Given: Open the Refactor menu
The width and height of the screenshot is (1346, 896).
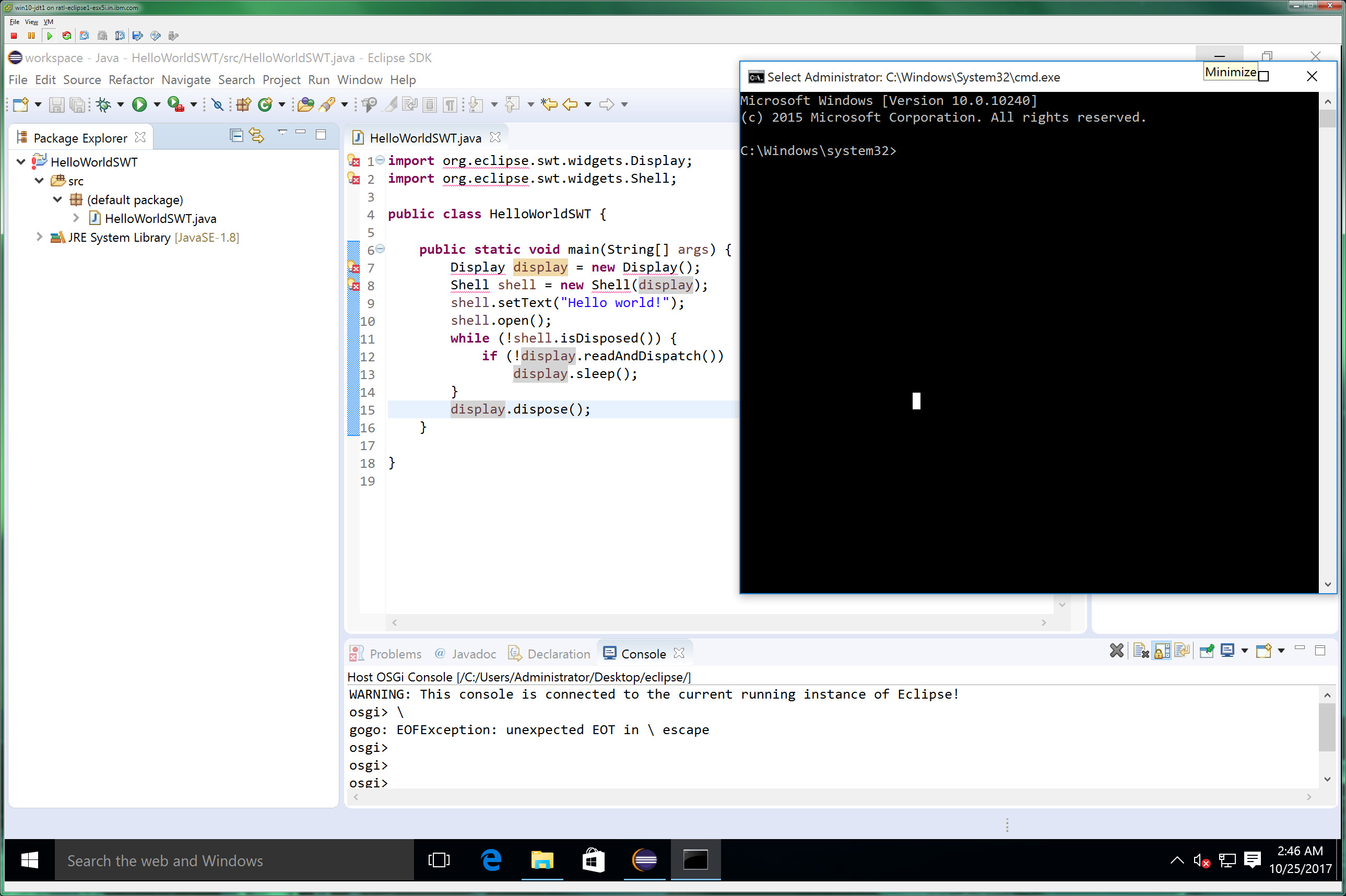Looking at the screenshot, I should [x=132, y=80].
